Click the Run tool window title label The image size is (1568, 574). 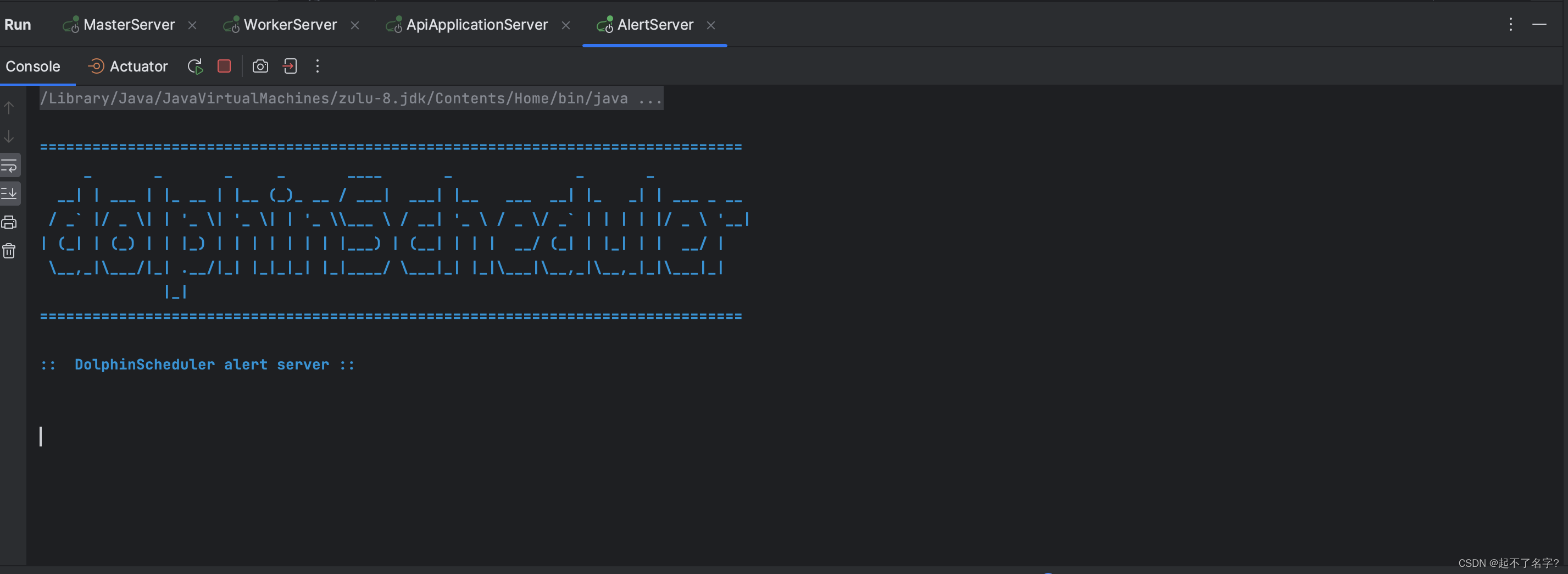[x=18, y=25]
